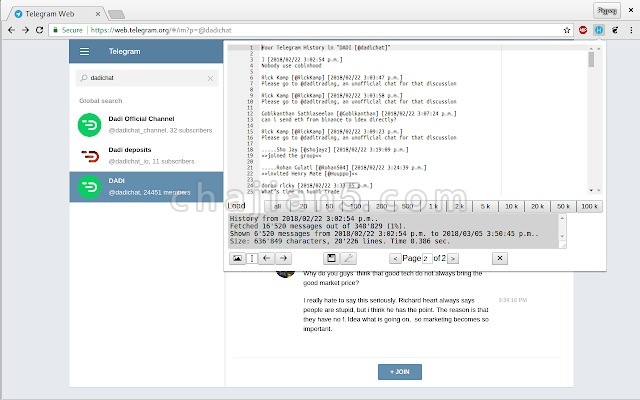Go forward in browser history
Screen dimensions: 640x400
[x=25, y=30]
